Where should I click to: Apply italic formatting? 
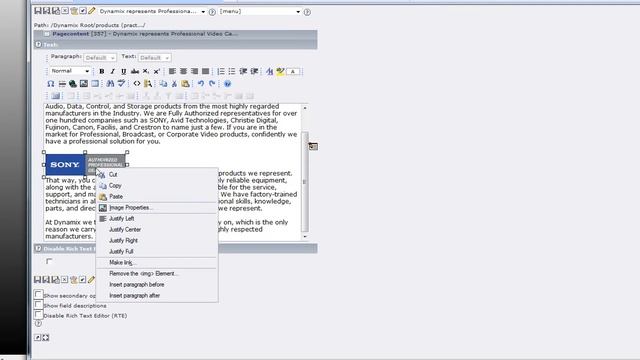(113, 71)
